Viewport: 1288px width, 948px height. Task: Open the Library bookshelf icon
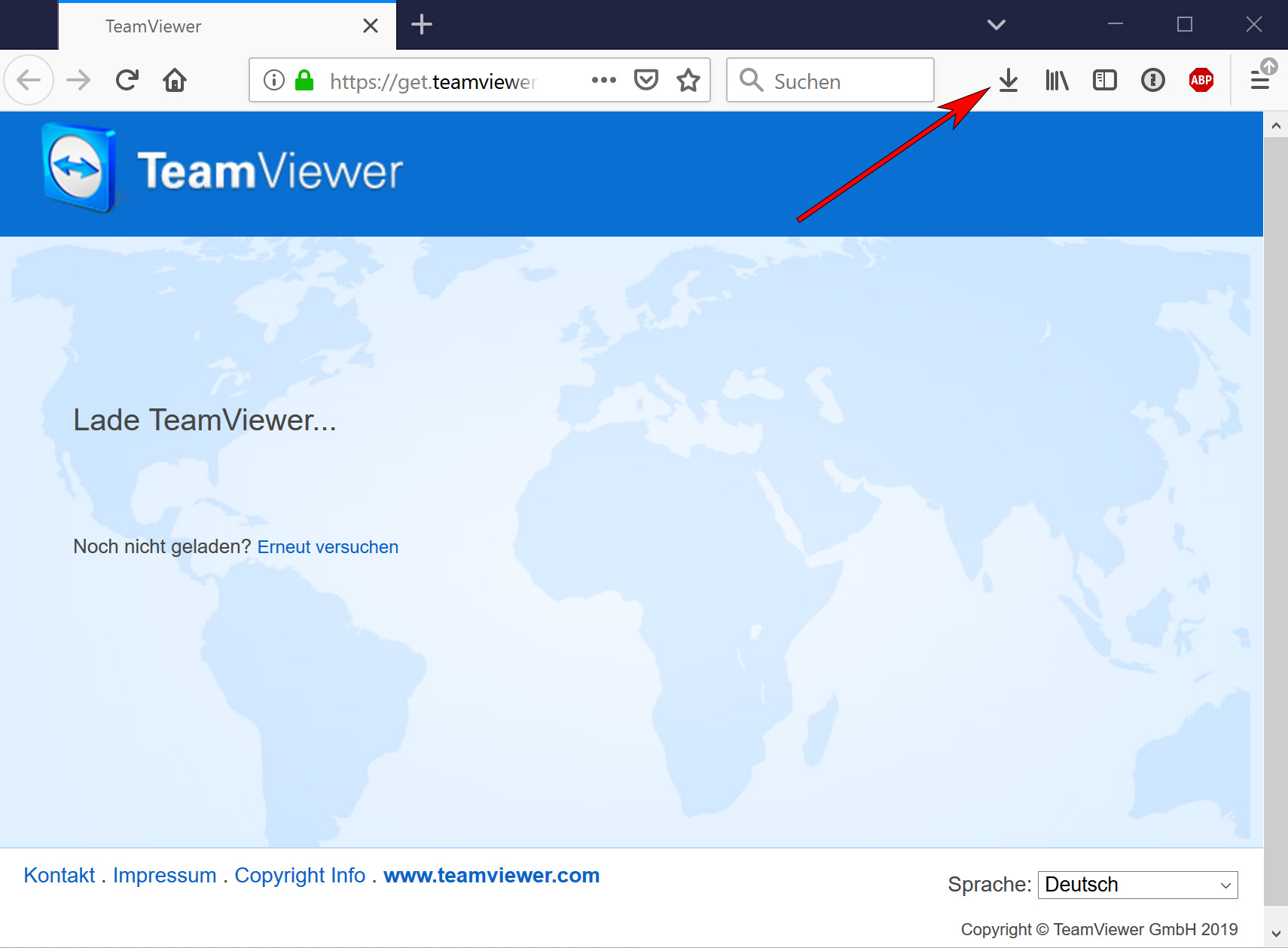(x=1057, y=80)
